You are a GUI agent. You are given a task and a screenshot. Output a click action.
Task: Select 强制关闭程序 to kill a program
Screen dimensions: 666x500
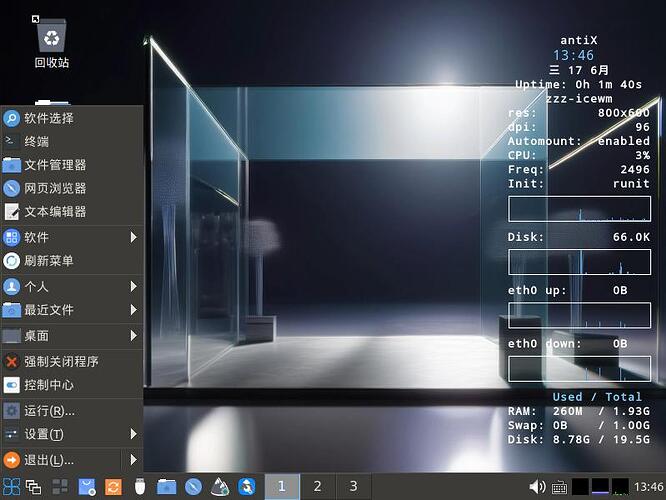point(71,362)
